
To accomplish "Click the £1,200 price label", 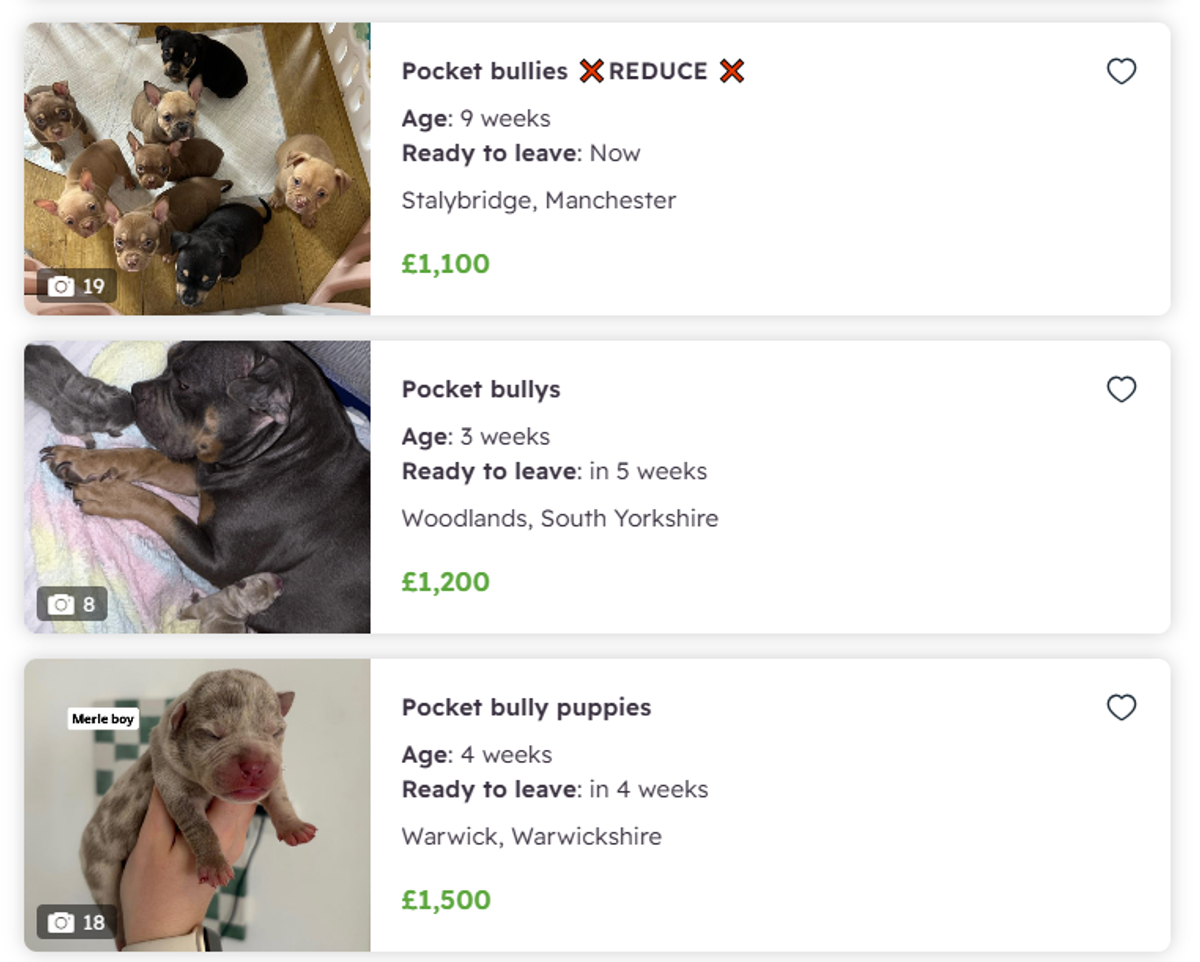I will pos(446,581).
